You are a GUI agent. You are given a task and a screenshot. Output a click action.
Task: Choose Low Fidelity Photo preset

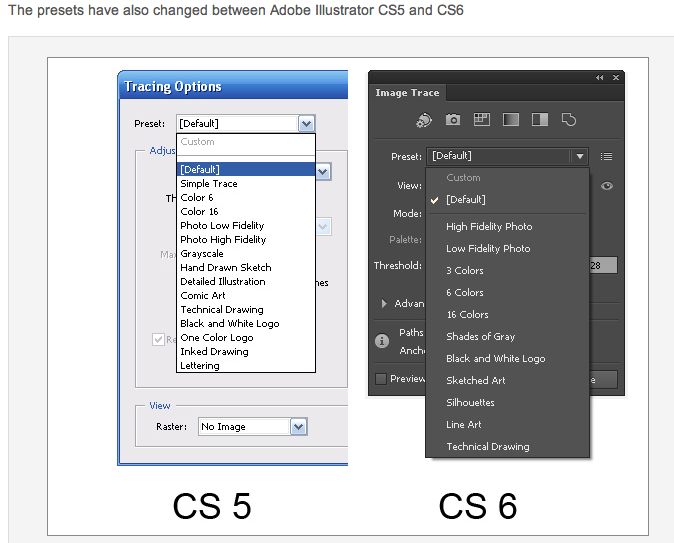pos(507,248)
